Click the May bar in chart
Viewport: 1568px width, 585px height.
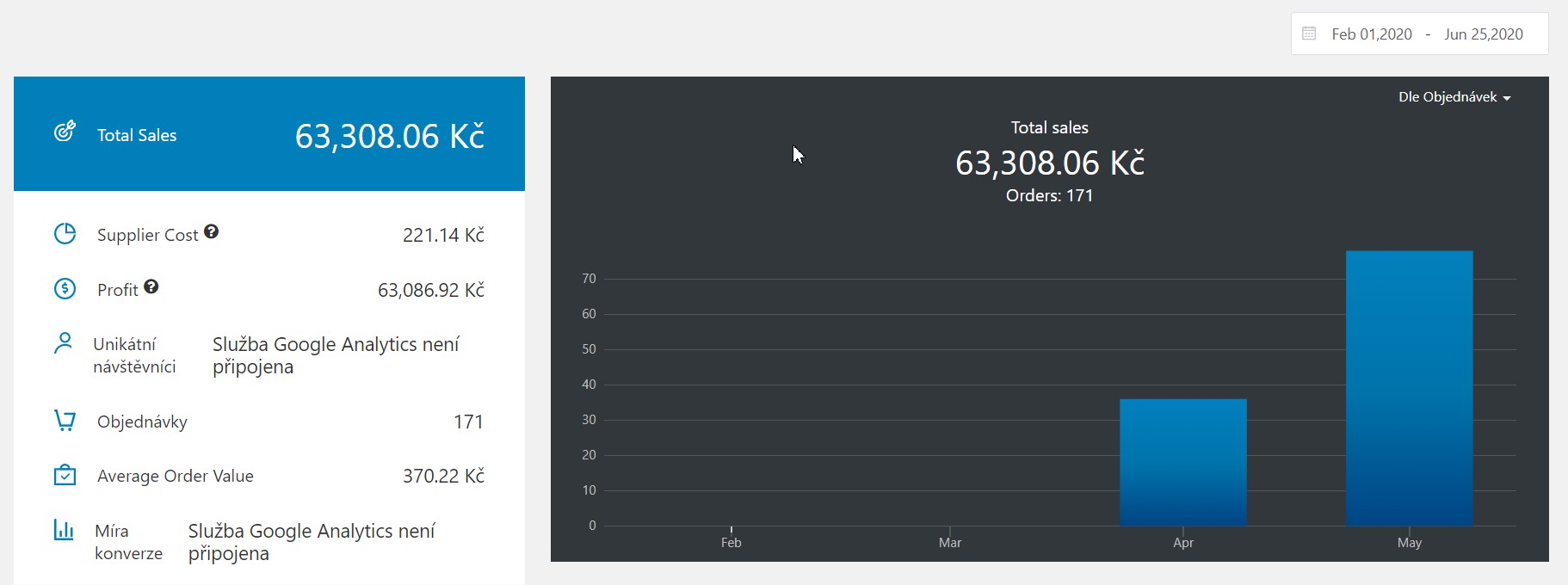[x=1410, y=388]
